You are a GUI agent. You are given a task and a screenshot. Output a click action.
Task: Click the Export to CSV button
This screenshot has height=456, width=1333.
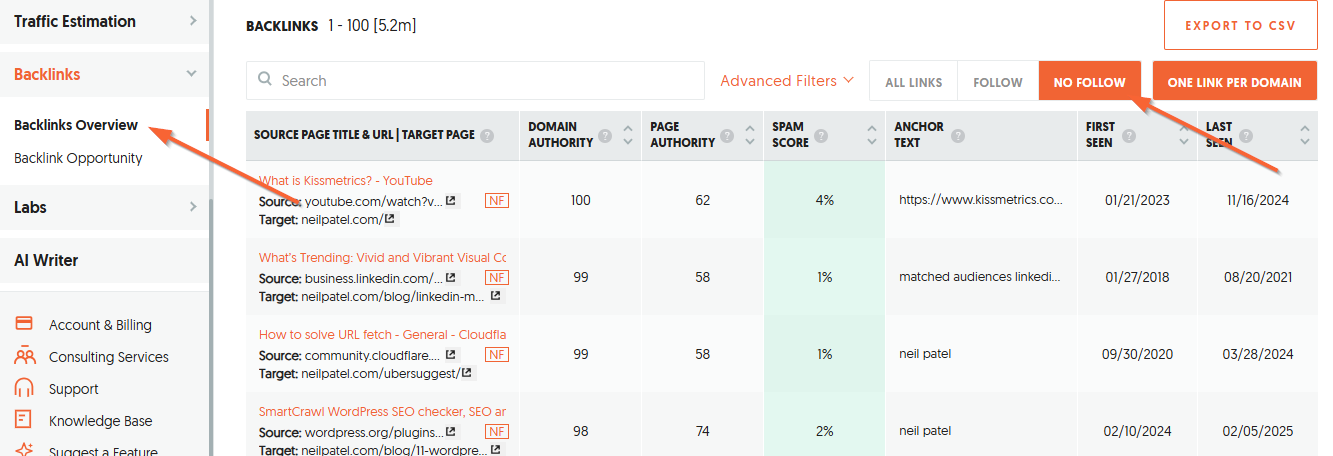coord(1240,26)
